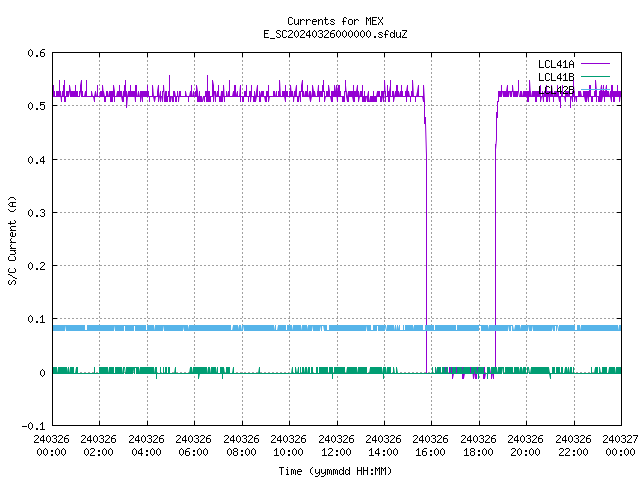Click the green LCL41B legend line sample
Viewport: 640px width, 480px height.
pyautogui.click(x=595, y=76)
